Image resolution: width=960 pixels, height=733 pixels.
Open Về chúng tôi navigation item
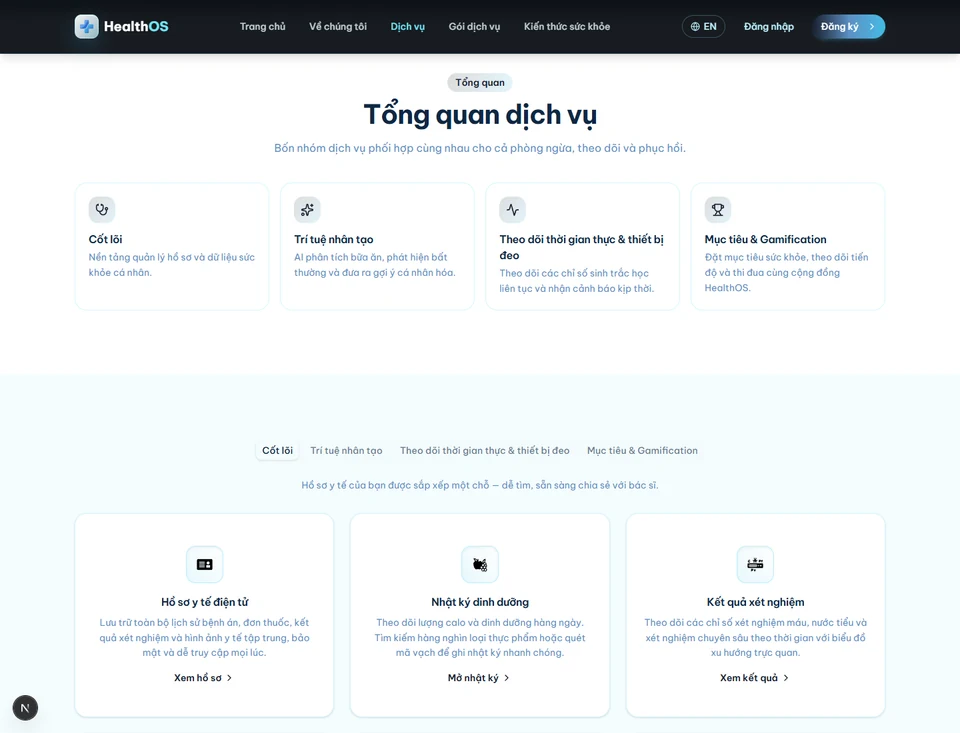(338, 26)
